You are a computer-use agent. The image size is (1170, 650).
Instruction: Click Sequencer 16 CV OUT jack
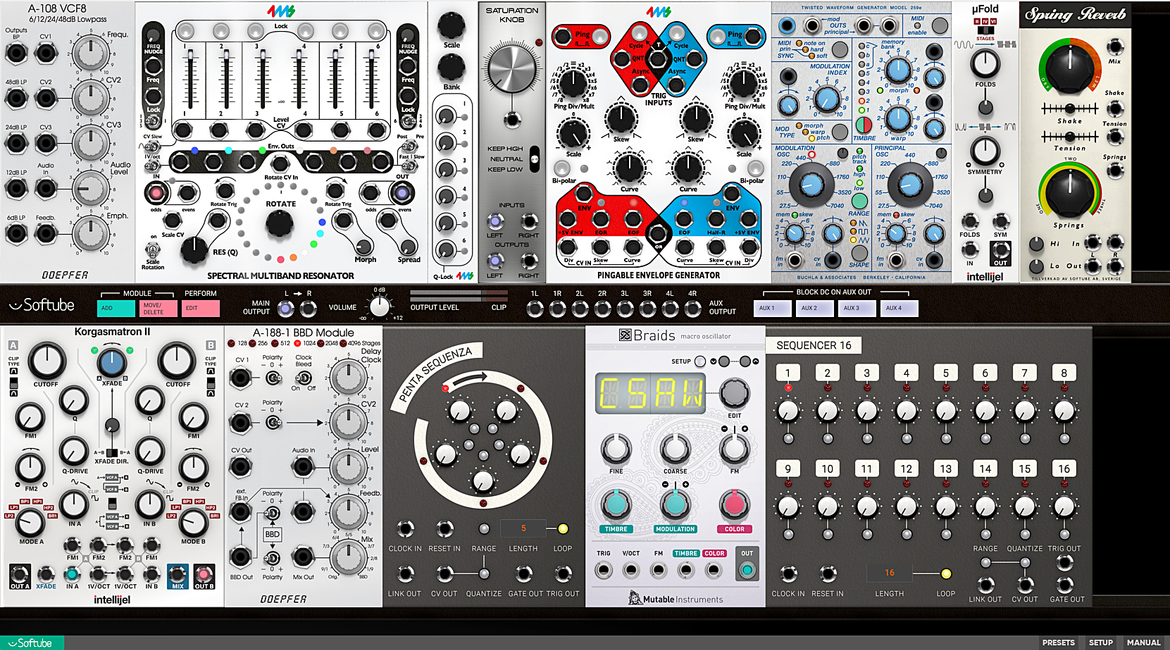pyautogui.click(x=1024, y=584)
